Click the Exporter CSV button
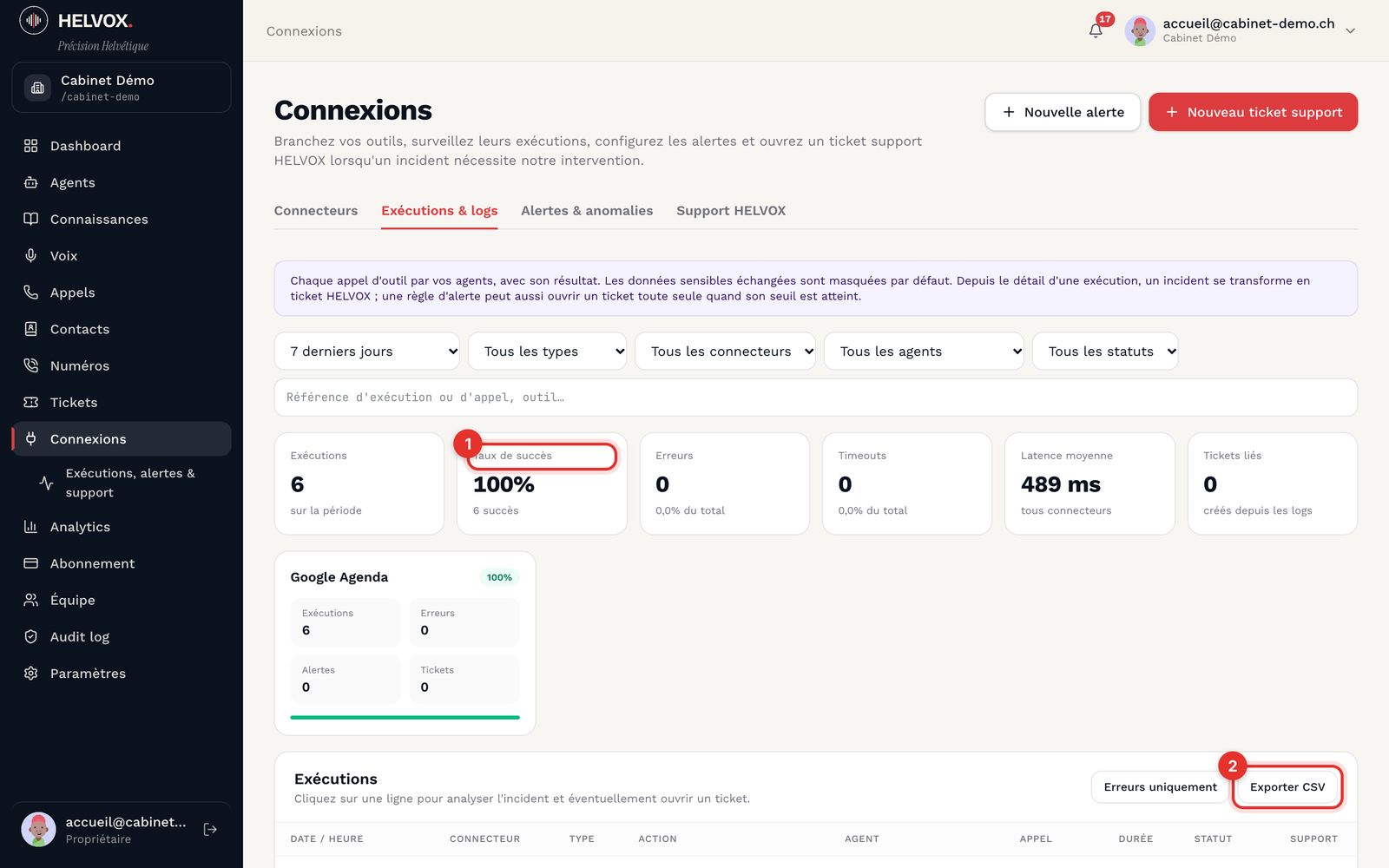Screen dimensions: 1389x868 pyautogui.click(x=1287, y=787)
